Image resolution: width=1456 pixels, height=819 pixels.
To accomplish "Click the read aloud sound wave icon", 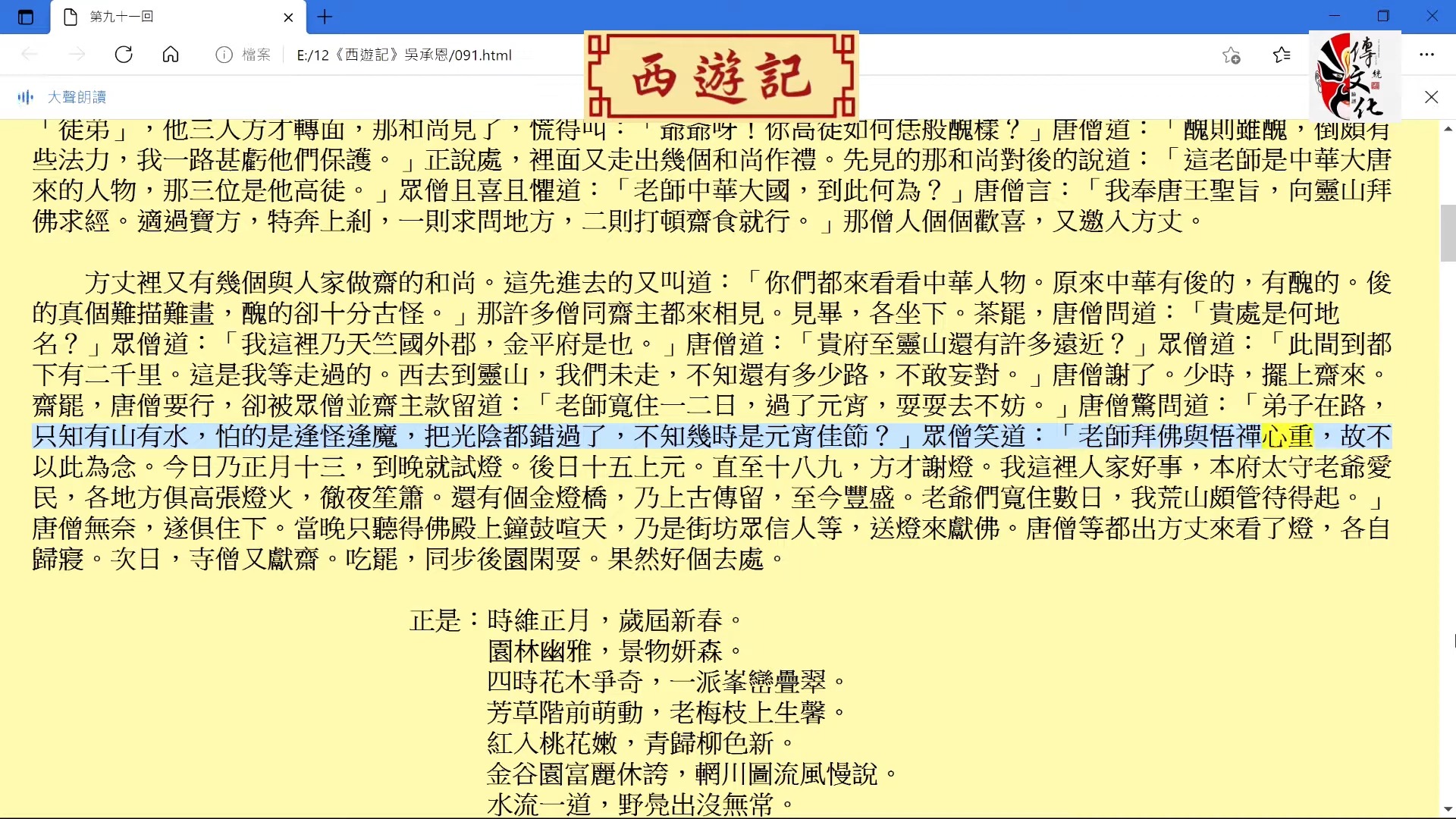I will pos(26,97).
